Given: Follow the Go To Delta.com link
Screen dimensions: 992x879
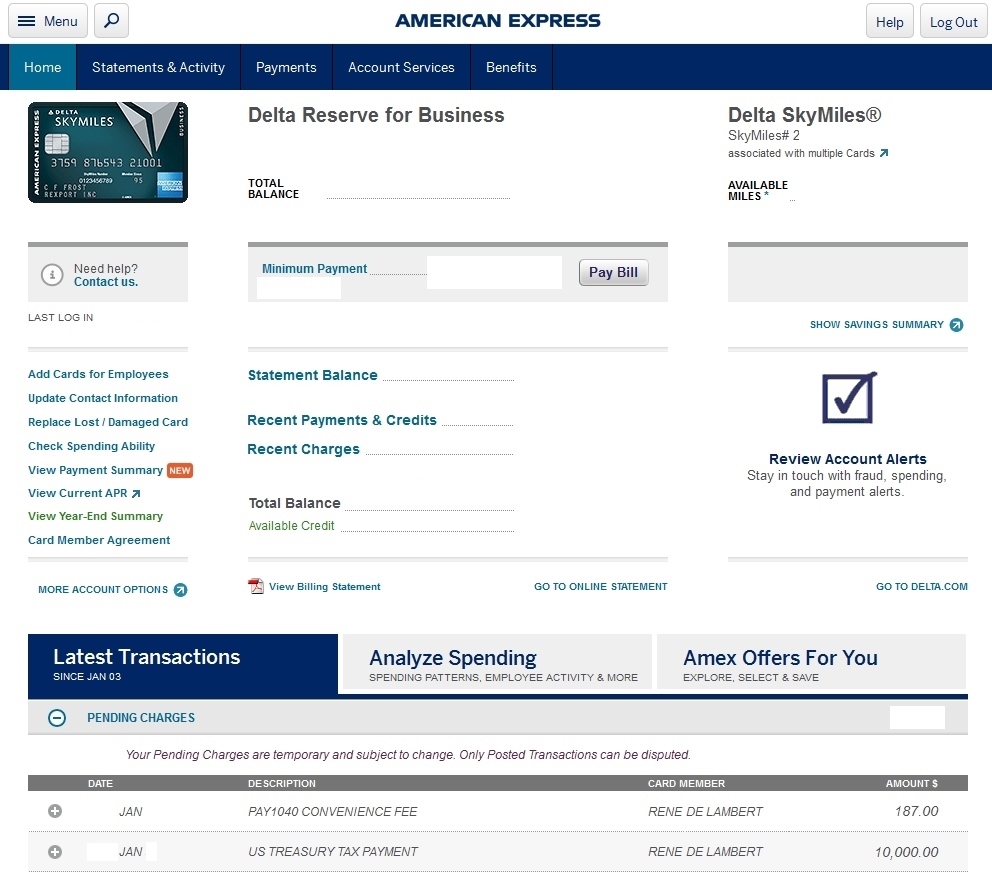Looking at the screenshot, I should pos(921,587).
